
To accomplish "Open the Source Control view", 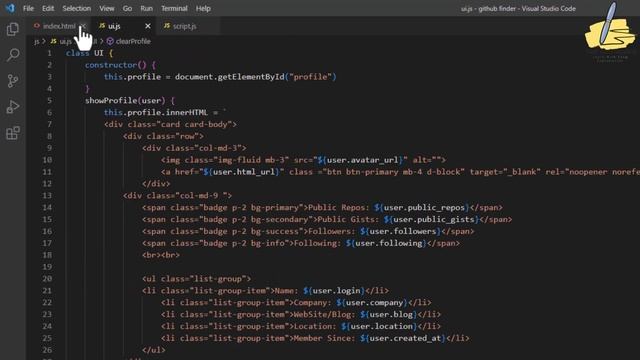I will [x=13, y=81].
